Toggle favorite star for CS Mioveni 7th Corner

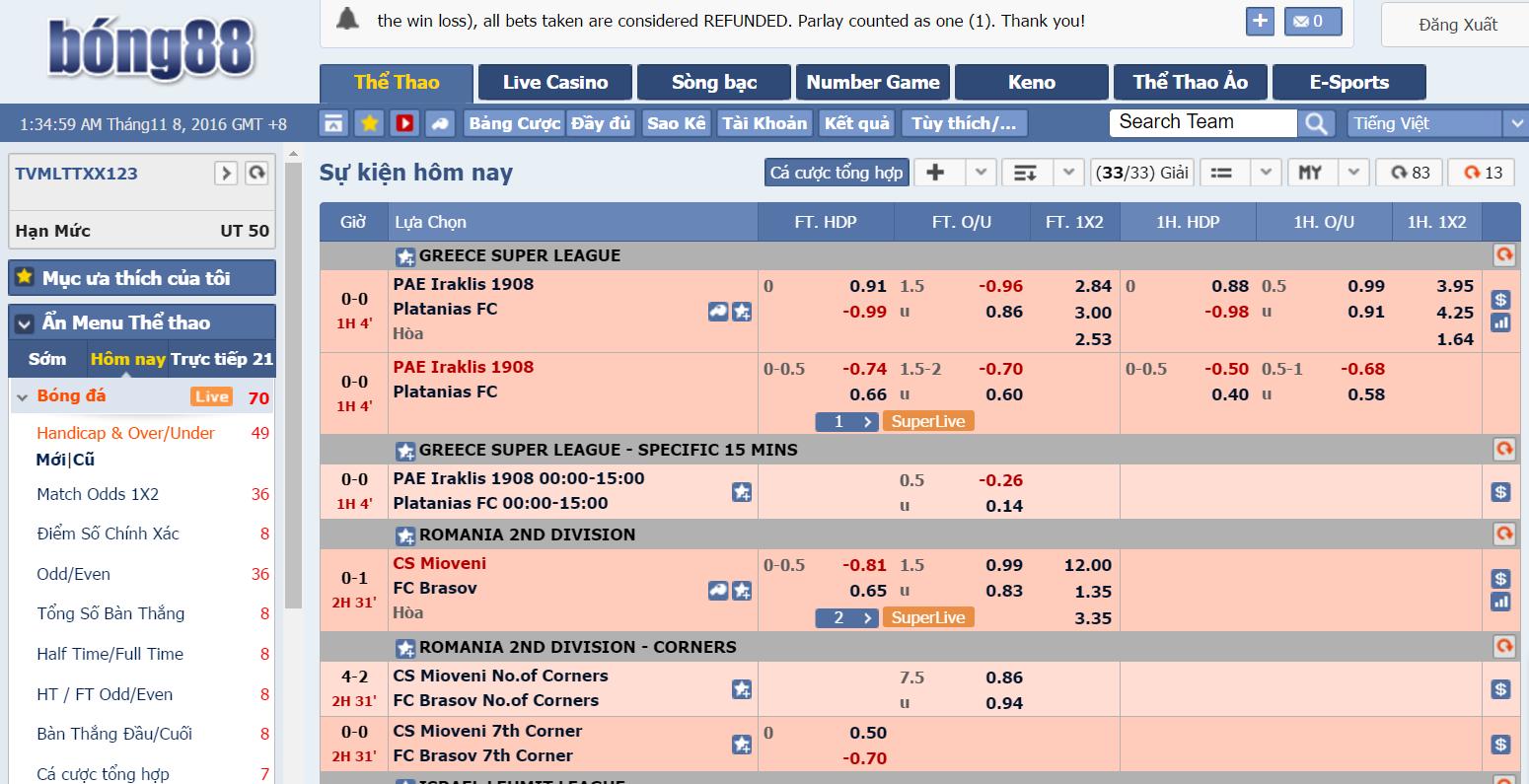coord(742,744)
